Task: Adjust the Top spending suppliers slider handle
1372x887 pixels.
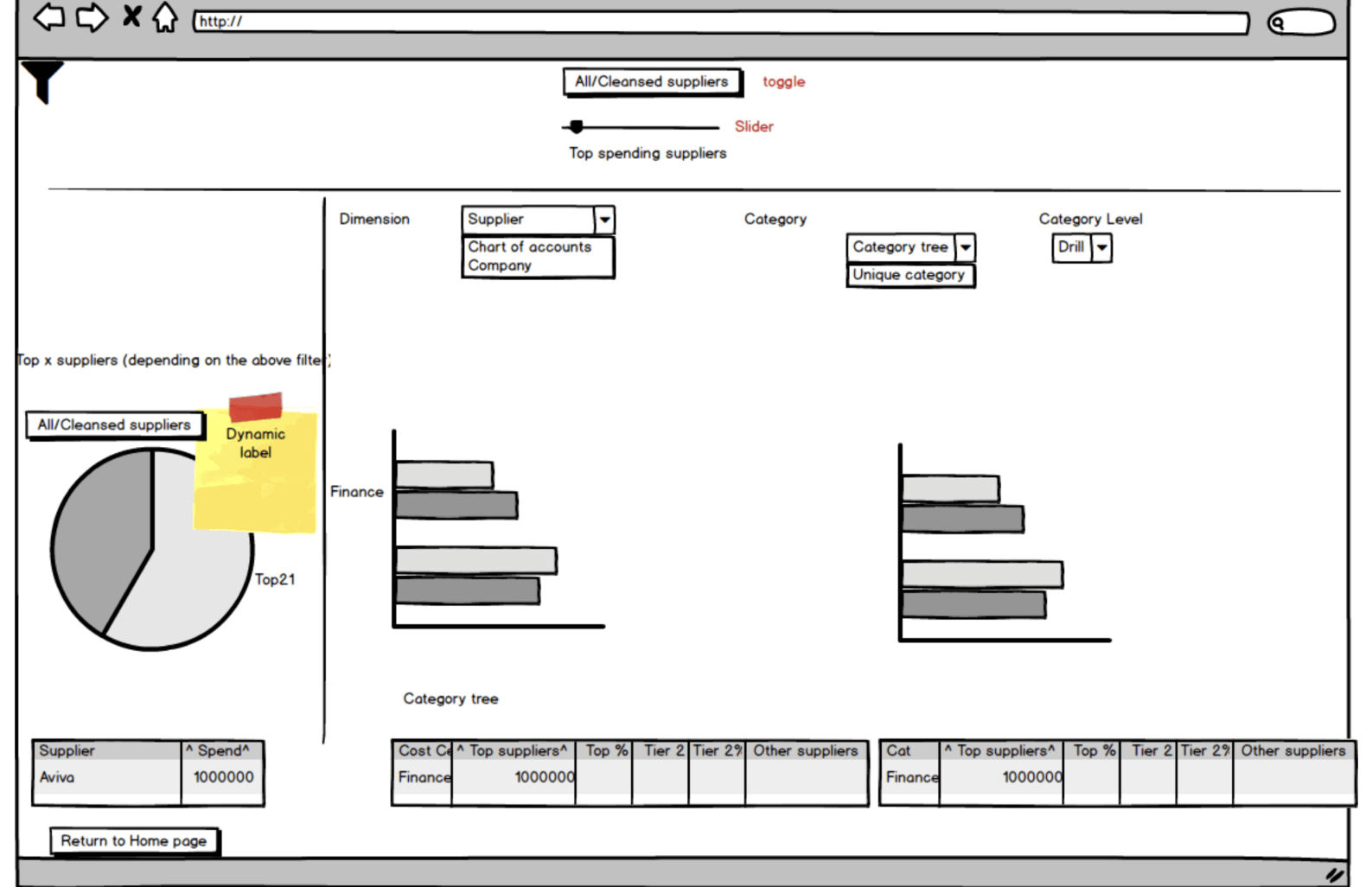Action: (x=577, y=127)
